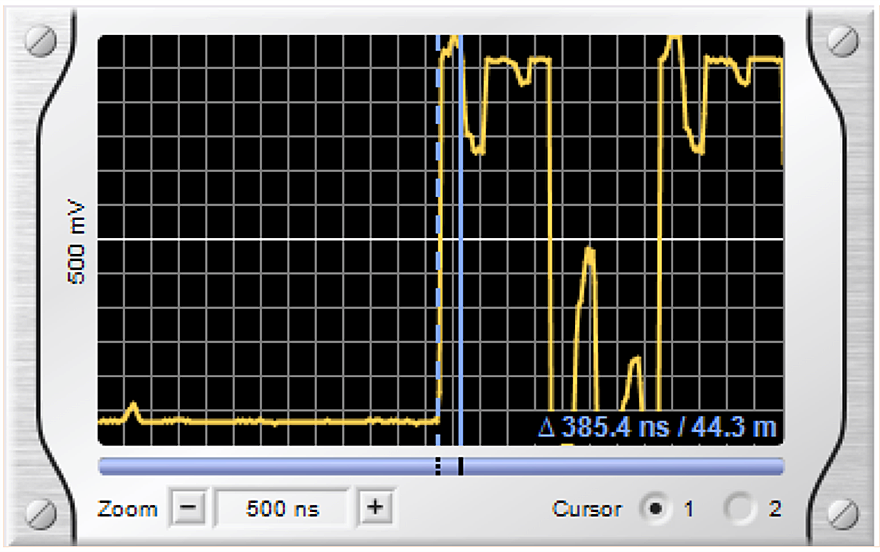The image size is (880, 552).
Task: Click the top-right panel screw
Action: [x=843, y=40]
